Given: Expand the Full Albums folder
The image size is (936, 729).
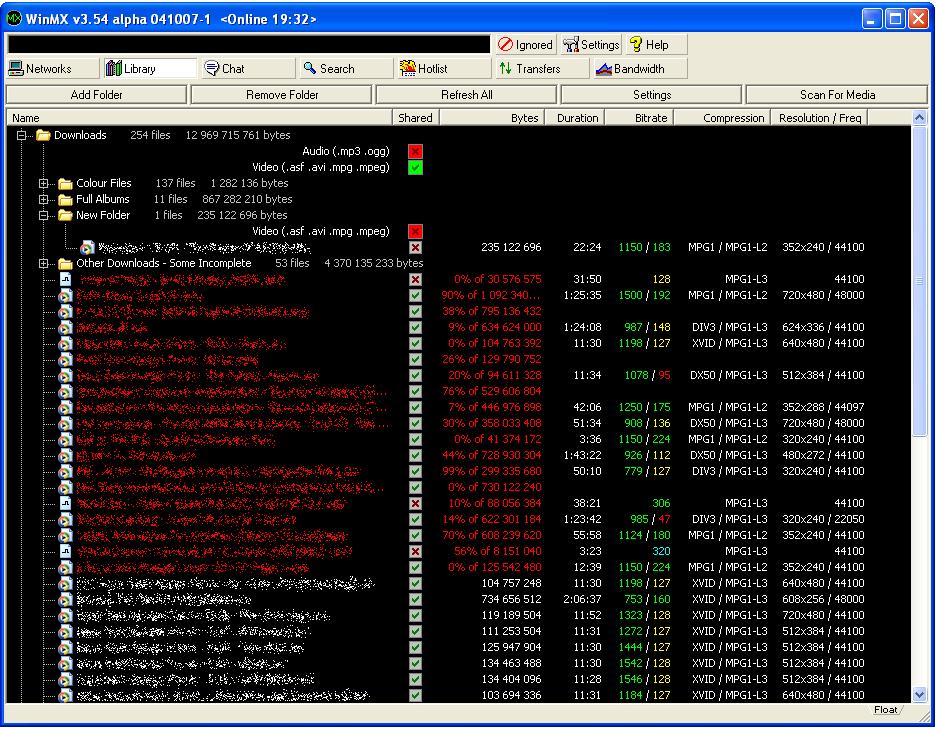Looking at the screenshot, I should click(44, 199).
